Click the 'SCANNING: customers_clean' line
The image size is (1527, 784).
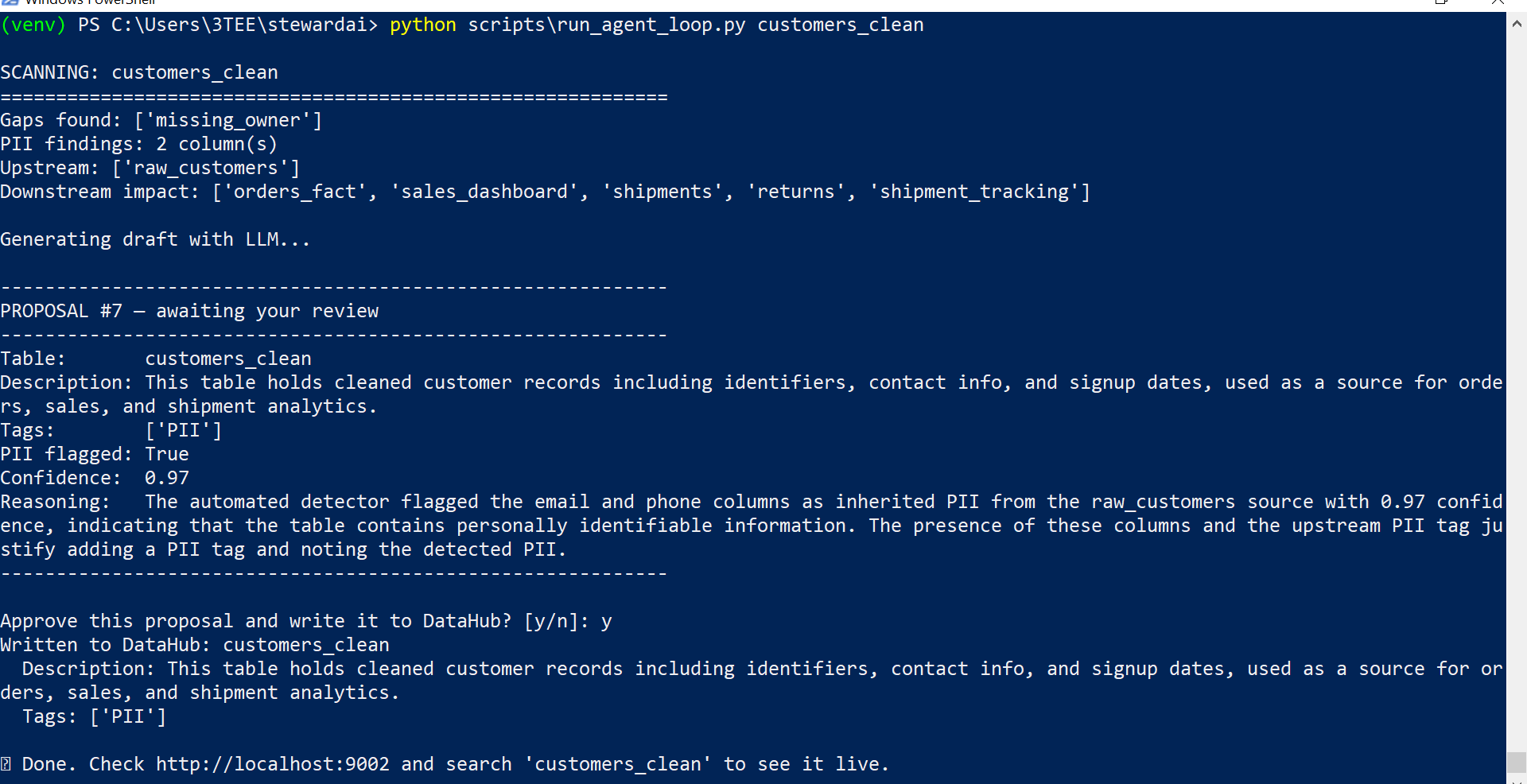coord(139,72)
